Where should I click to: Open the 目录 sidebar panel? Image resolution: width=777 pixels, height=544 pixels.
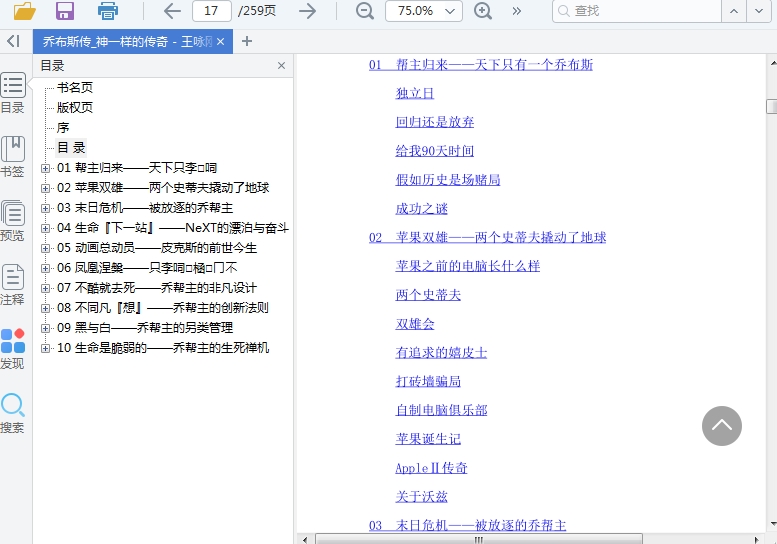(x=13, y=93)
